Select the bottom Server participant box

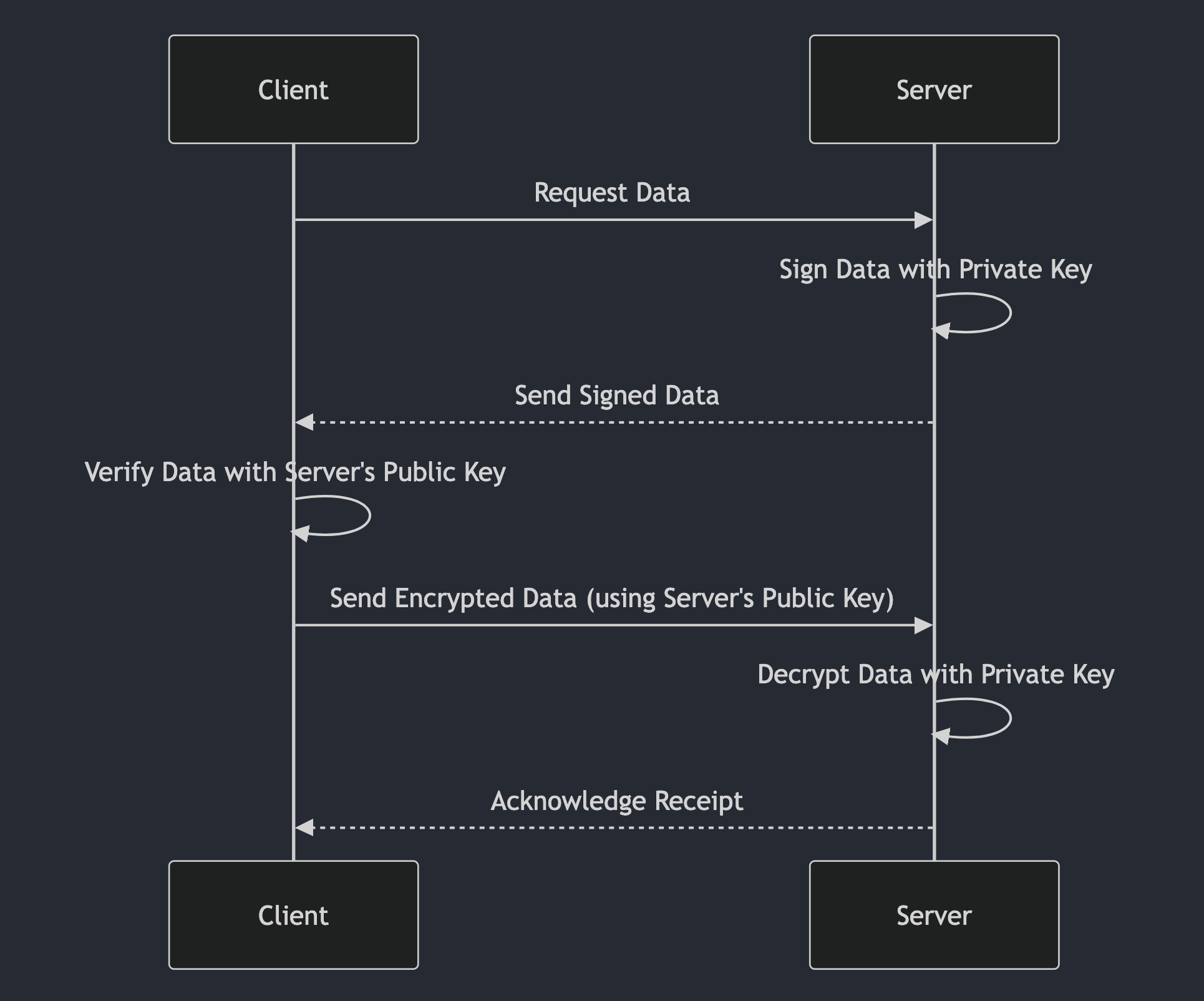pyautogui.click(x=933, y=915)
